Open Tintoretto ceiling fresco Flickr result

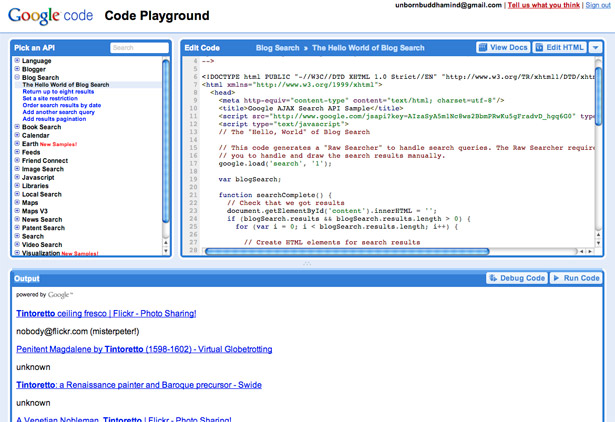click(x=106, y=313)
